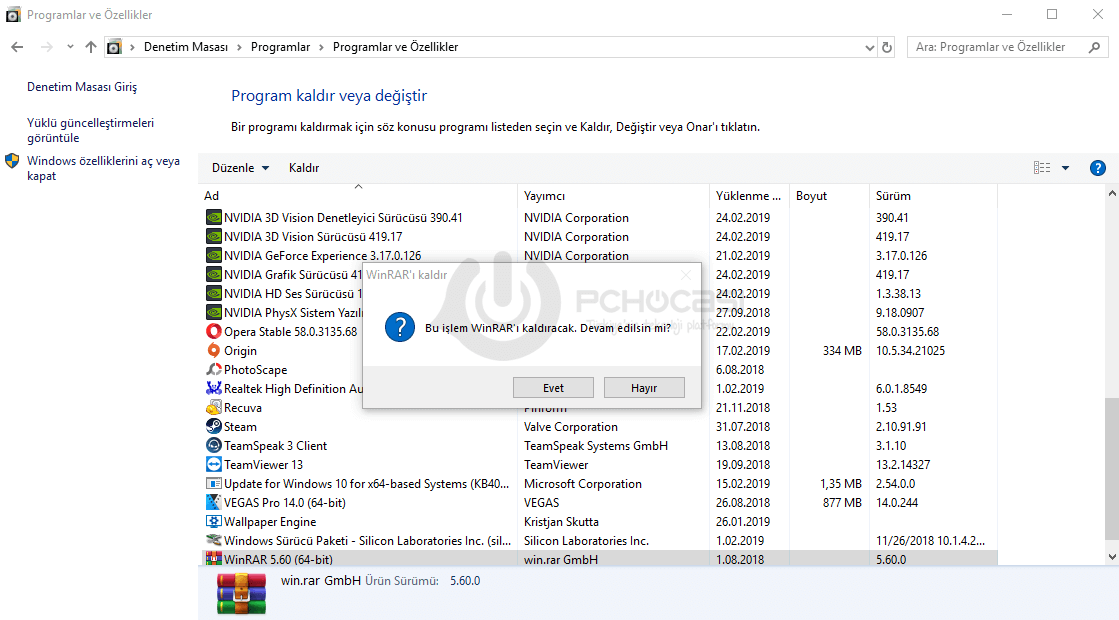Click the view layout icon
Viewport: 1119px width, 620px height.
pos(1042,168)
